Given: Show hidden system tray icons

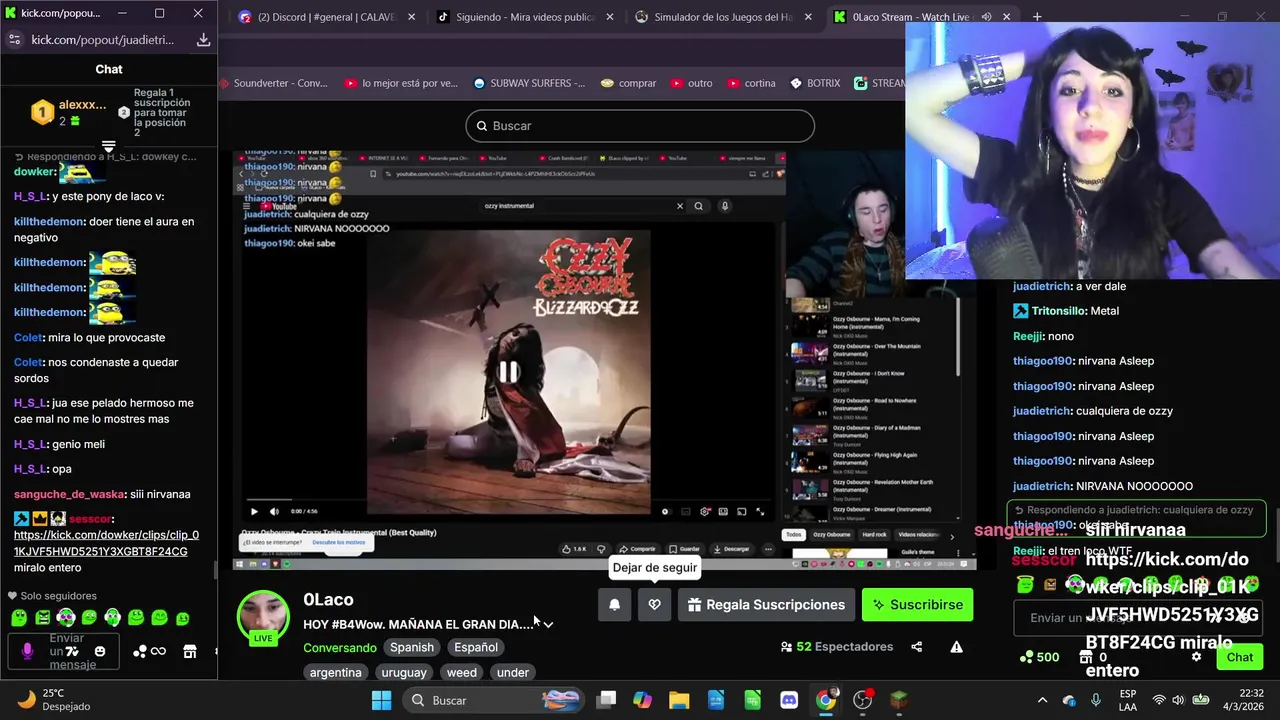Looking at the screenshot, I should click(1042, 700).
